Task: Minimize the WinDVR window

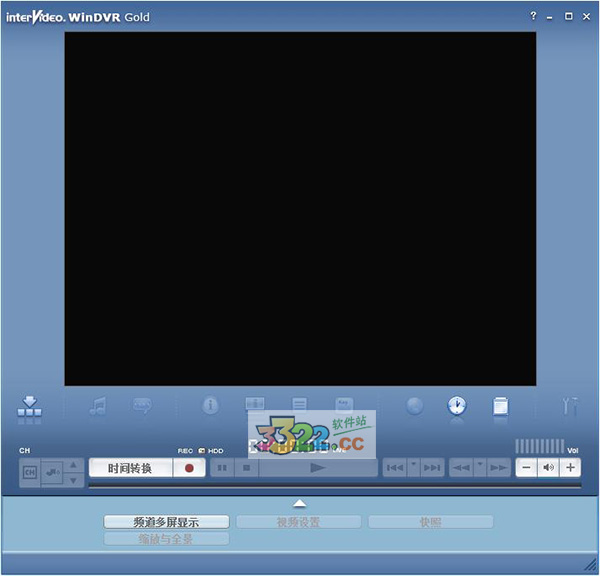Action: tap(549, 17)
